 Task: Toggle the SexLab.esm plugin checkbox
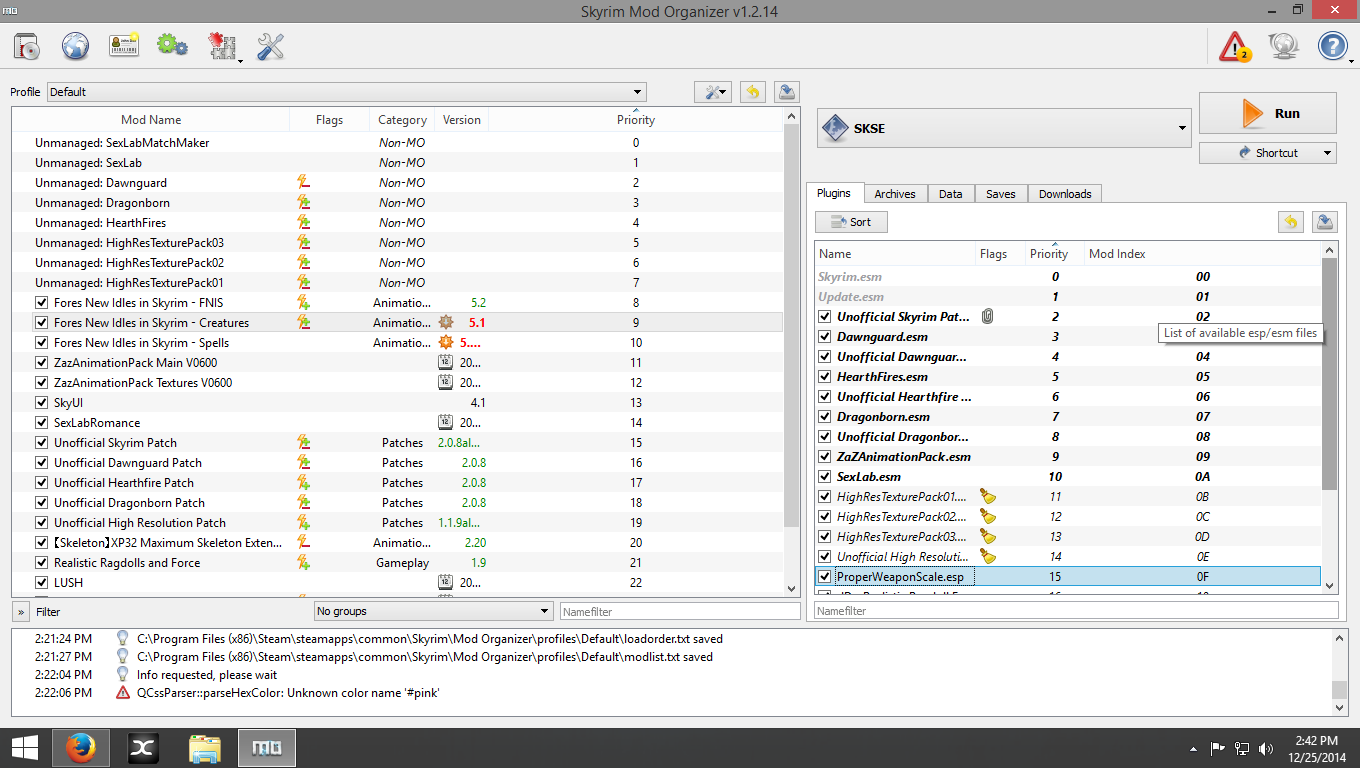click(x=825, y=477)
